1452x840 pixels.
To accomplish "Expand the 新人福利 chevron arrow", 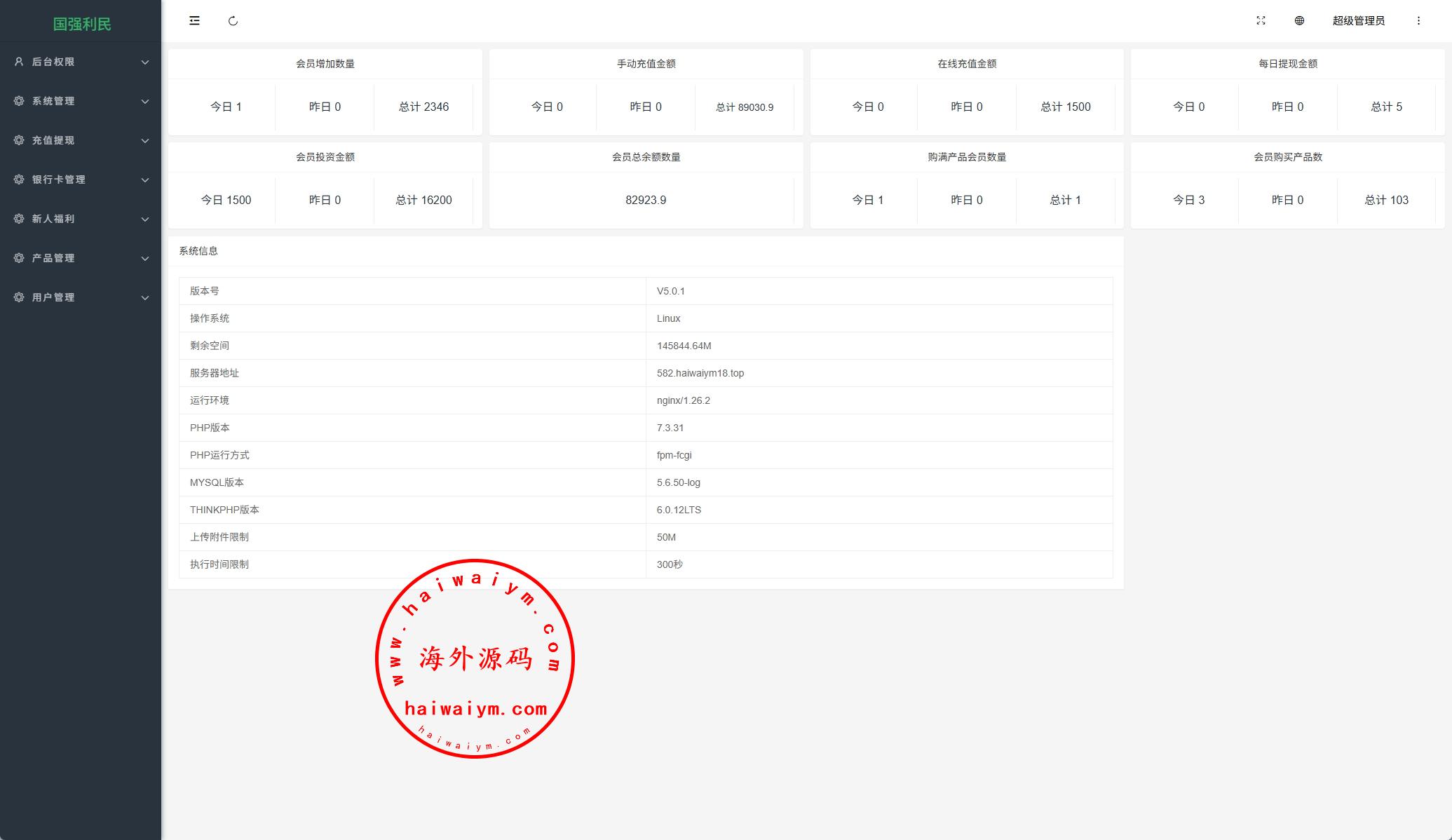I will point(145,219).
